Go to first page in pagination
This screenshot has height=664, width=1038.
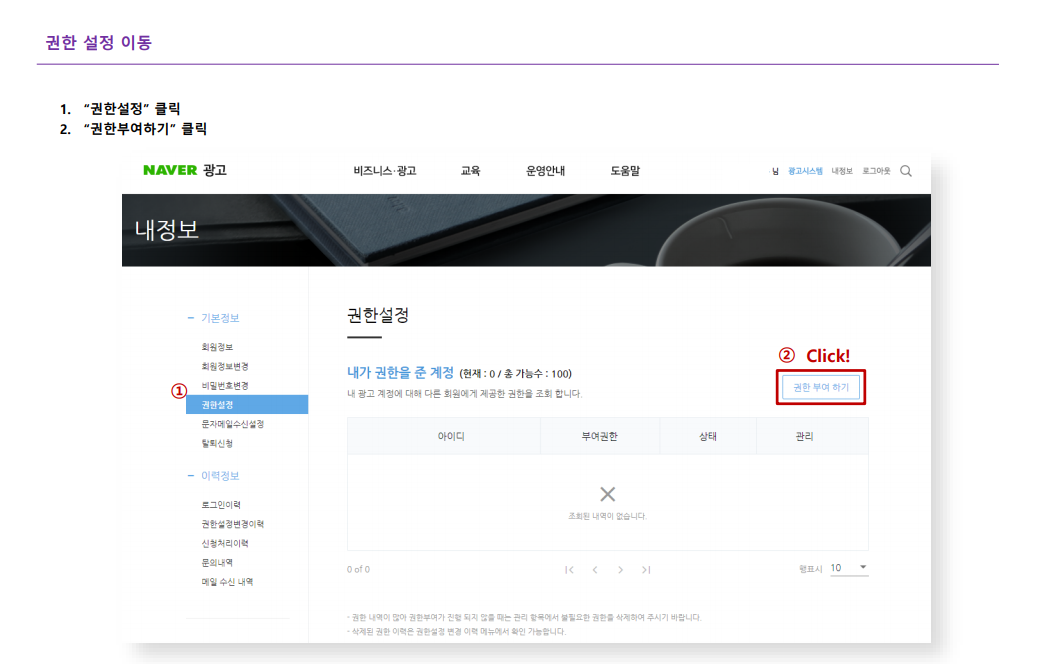569,569
